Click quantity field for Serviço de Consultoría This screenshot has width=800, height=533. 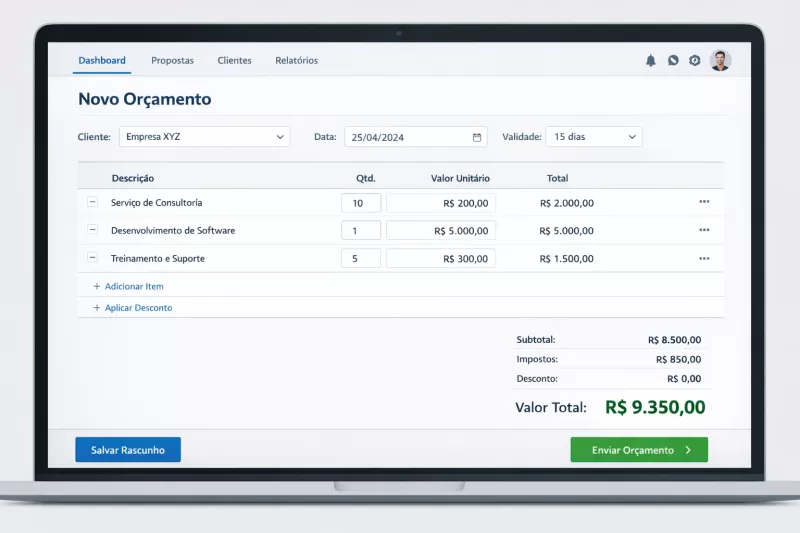point(361,203)
